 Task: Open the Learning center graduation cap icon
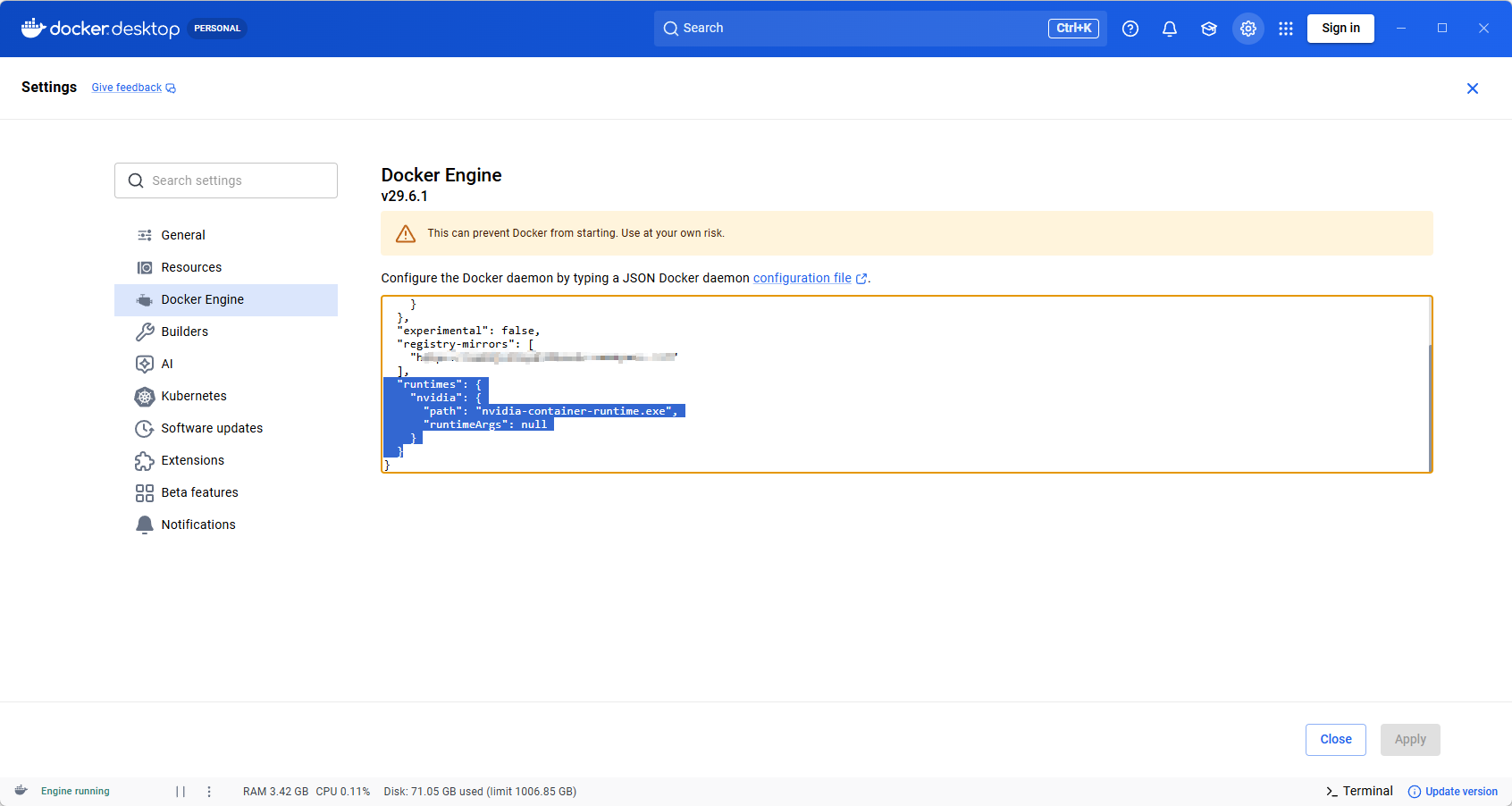point(1209,29)
